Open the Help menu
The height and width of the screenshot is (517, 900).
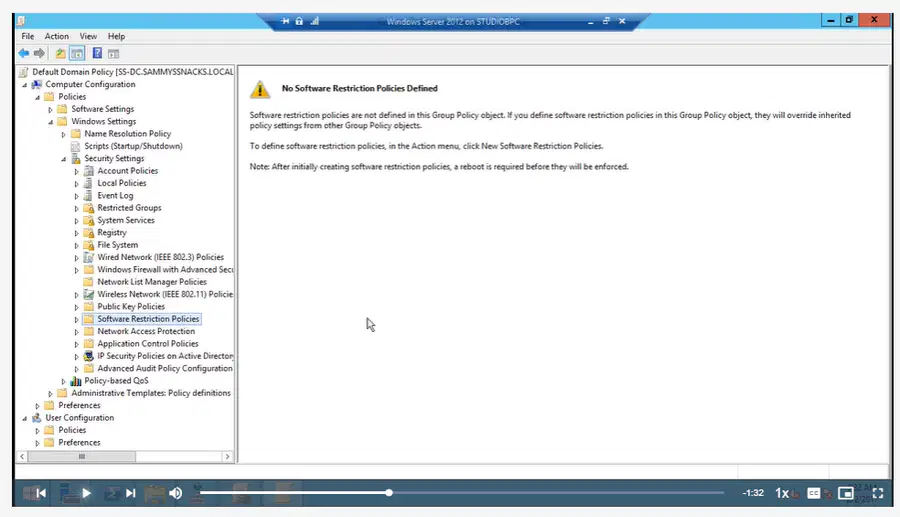(x=117, y=36)
